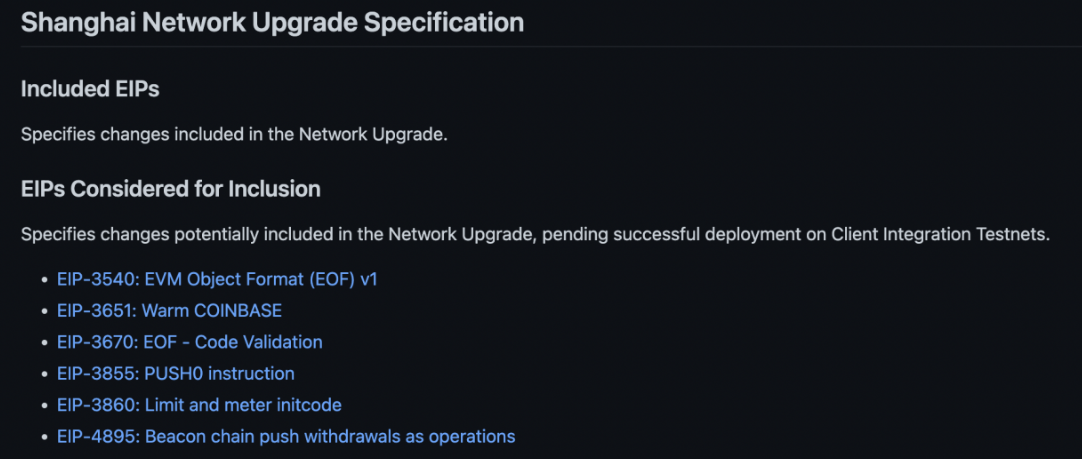Click the bullet point beside EIP-3670
This screenshot has height=459, width=1082.
(44, 342)
